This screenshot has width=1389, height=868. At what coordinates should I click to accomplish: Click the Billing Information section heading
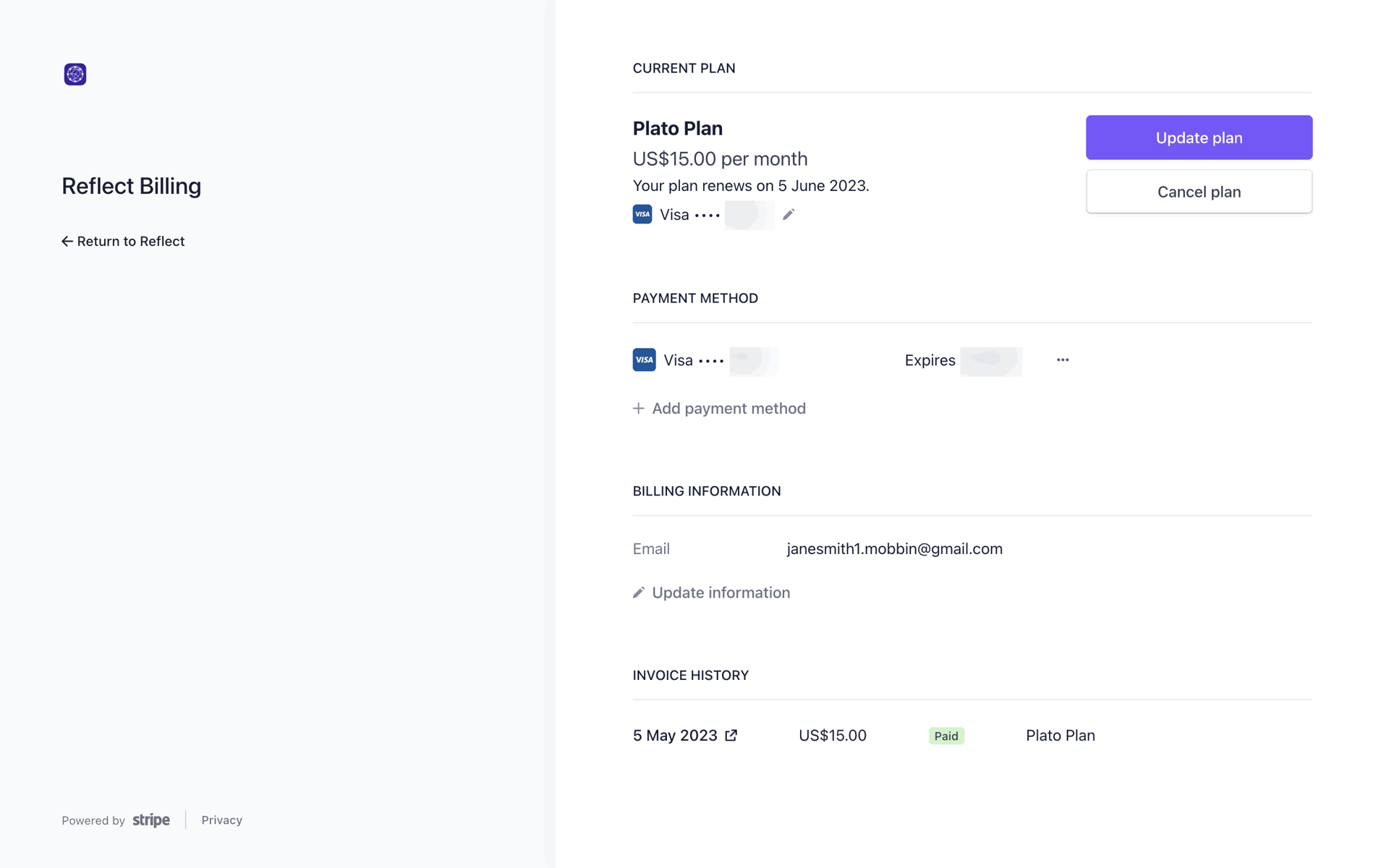[x=707, y=491]
